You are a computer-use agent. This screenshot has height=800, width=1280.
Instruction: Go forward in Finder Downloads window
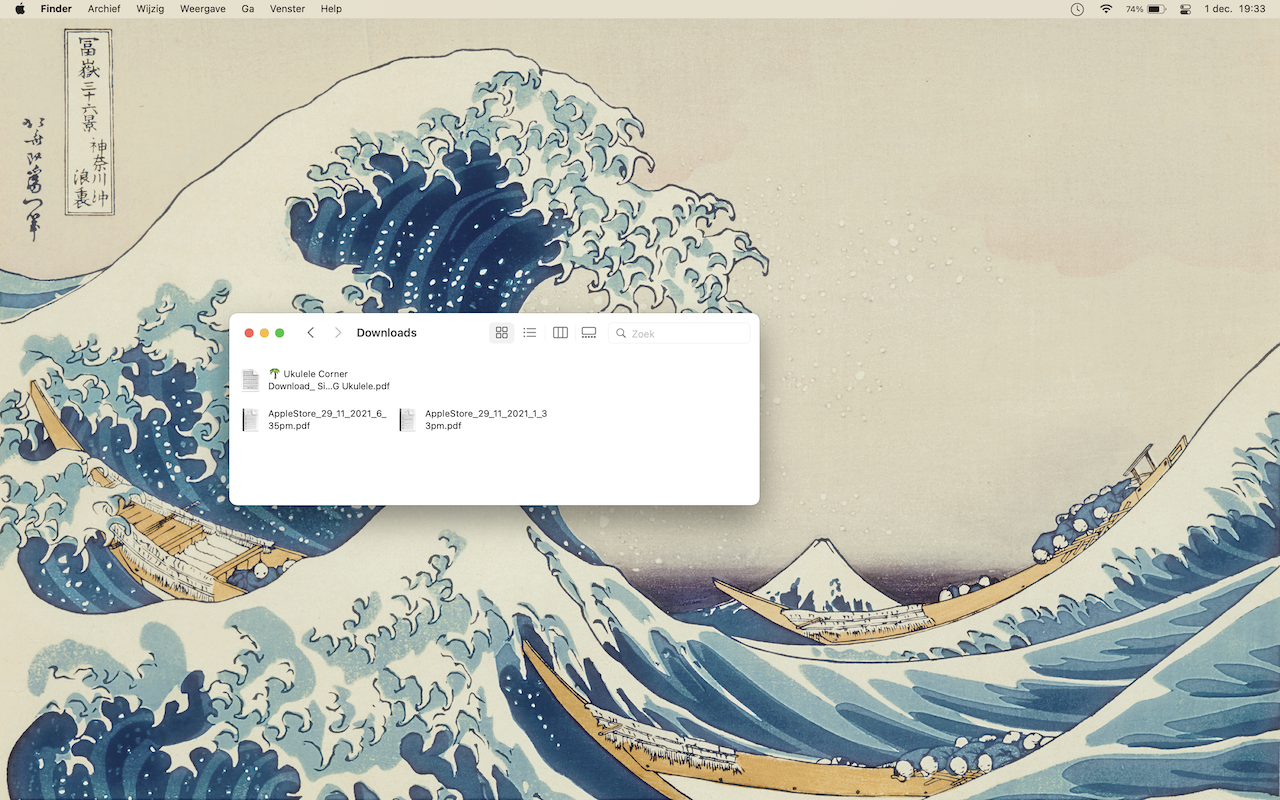point(338,333)
